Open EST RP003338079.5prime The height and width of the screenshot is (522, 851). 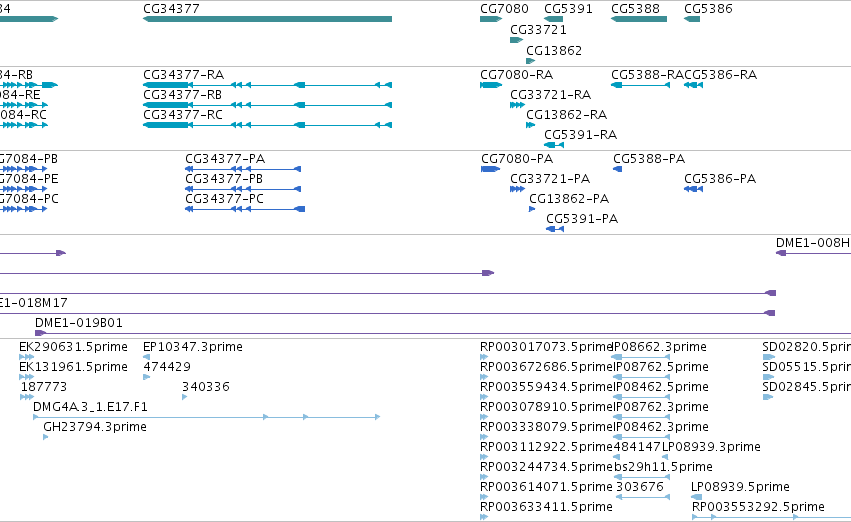484,437
